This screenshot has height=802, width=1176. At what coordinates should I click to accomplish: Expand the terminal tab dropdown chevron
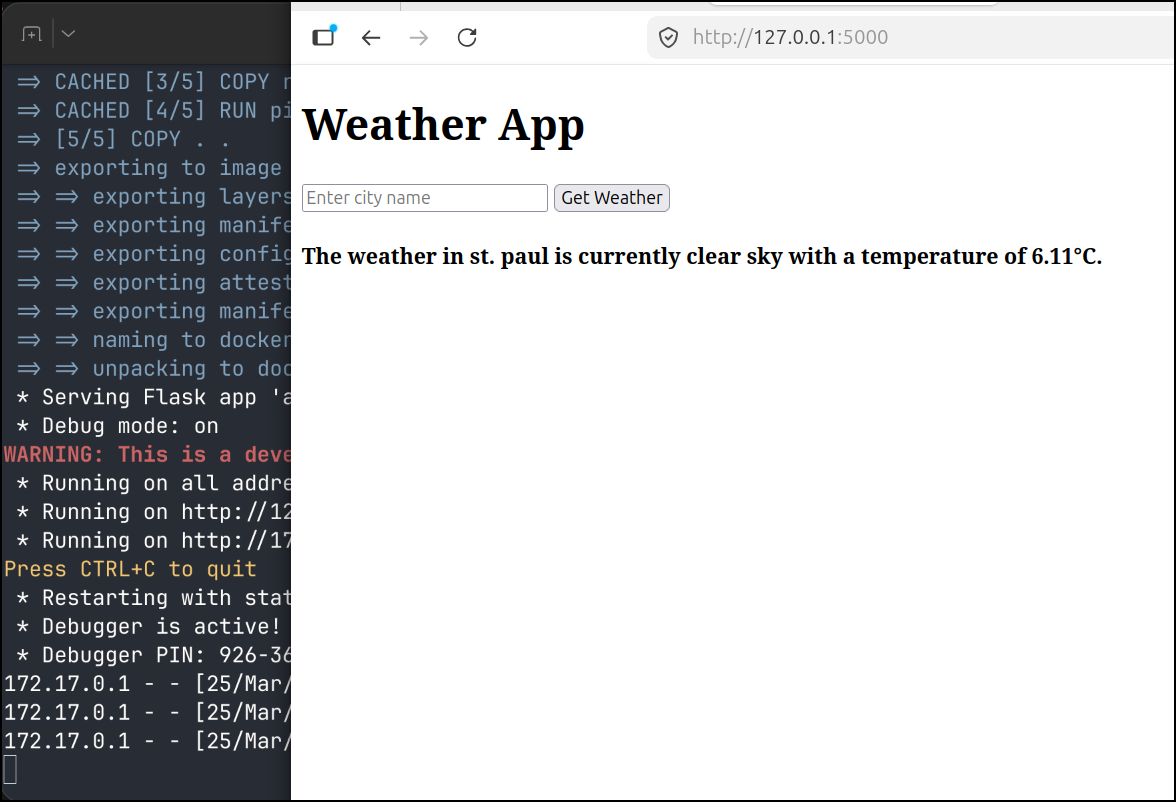[68, 34]
